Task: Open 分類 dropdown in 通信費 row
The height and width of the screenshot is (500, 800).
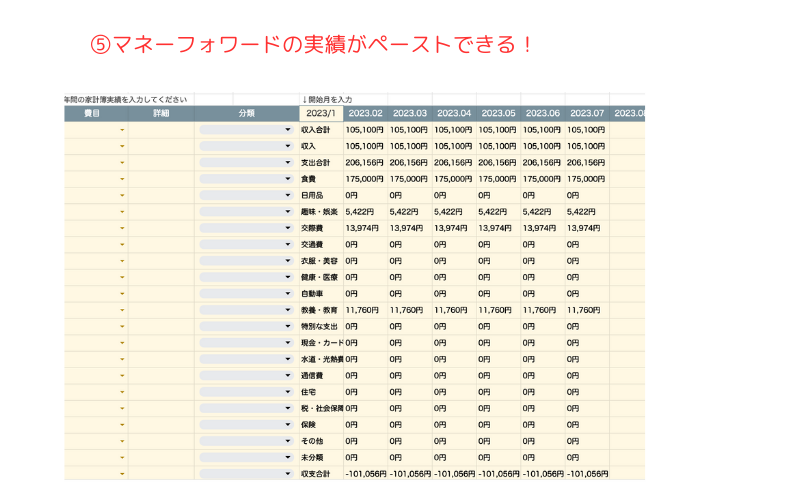Action: click(246, 376)
